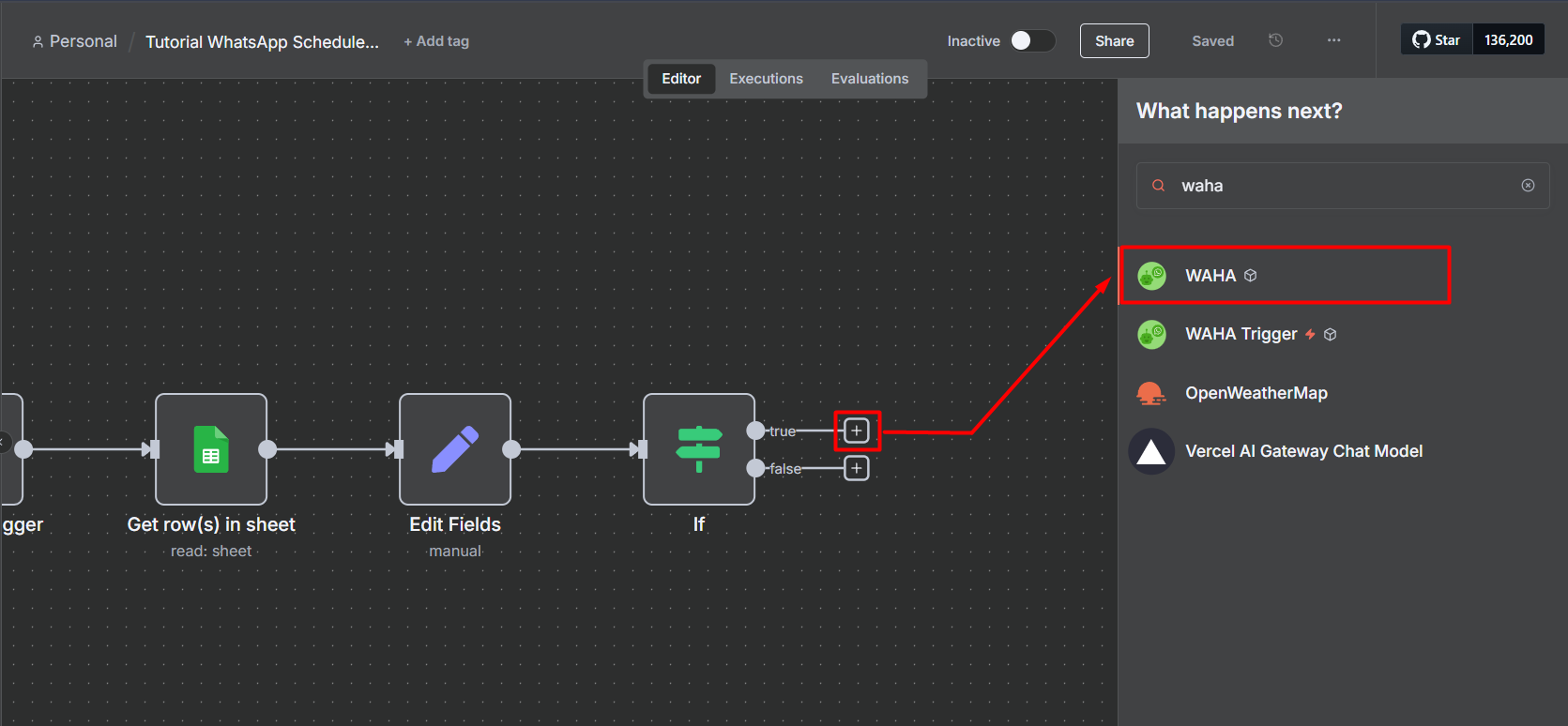Viewport: 1568px width, 726px height.
Task: Switch to the Executions tab
Action: point(767,79)
